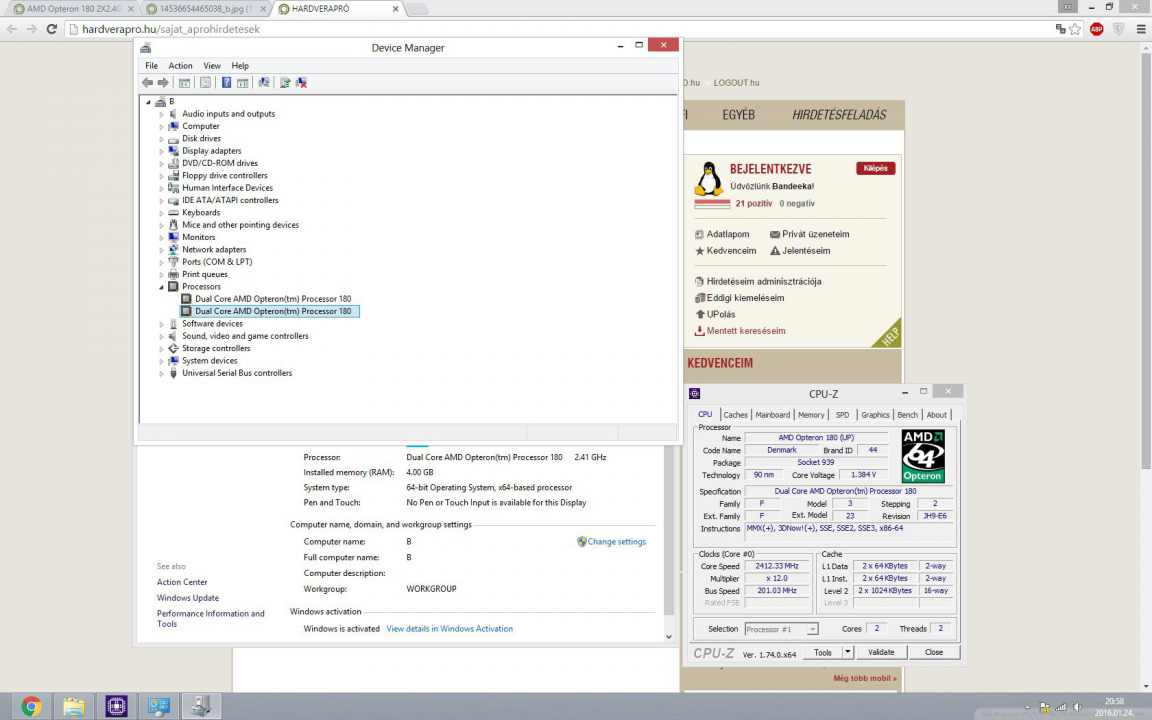Viewport: 1152px width, 720px height.
Task: Expand Audio inputs and outputs node
Action: (x=162, y=115)
